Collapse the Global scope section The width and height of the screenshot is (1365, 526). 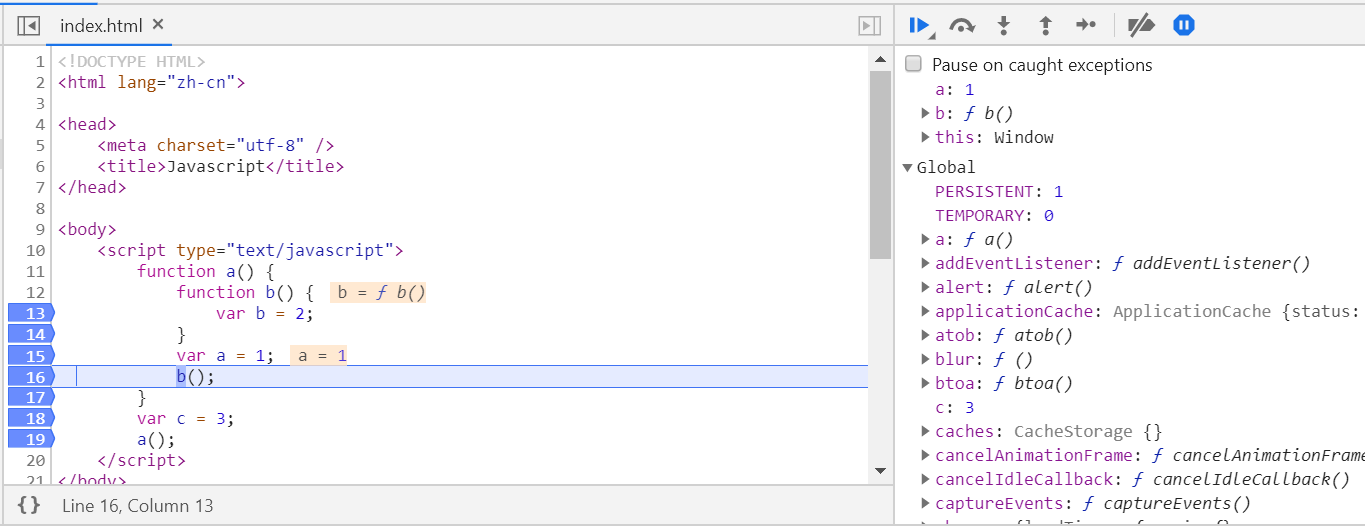[908, 167]
